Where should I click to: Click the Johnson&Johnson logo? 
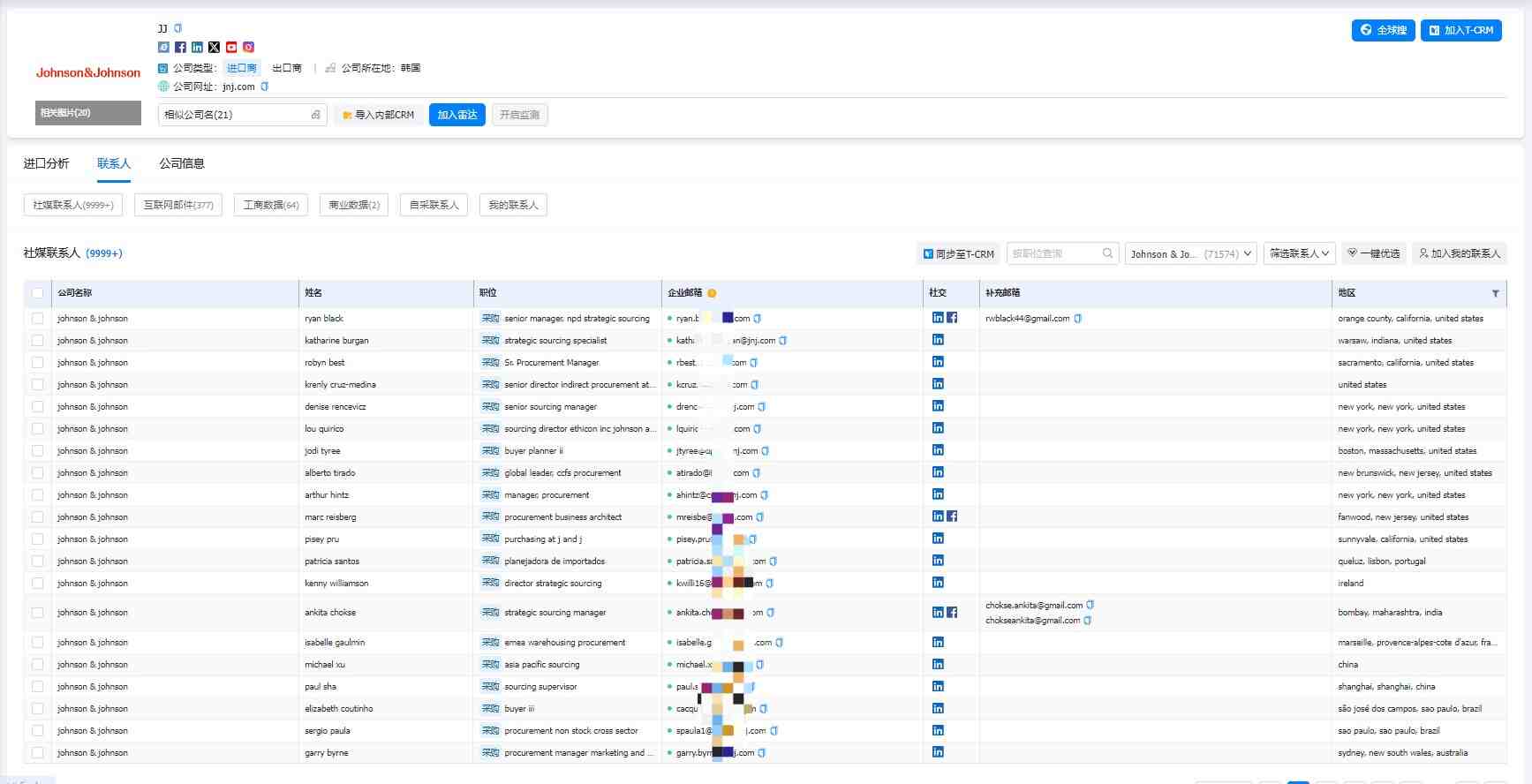(88, 72)
